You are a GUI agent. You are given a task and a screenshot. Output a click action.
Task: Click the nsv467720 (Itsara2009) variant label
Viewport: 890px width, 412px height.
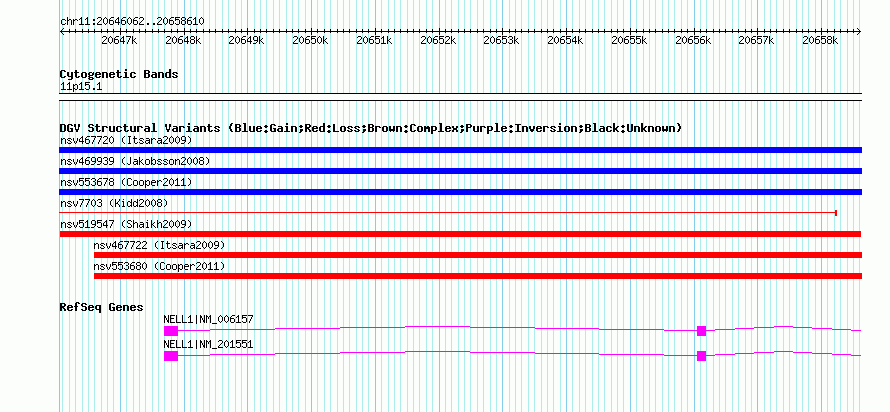pos(126,140)
